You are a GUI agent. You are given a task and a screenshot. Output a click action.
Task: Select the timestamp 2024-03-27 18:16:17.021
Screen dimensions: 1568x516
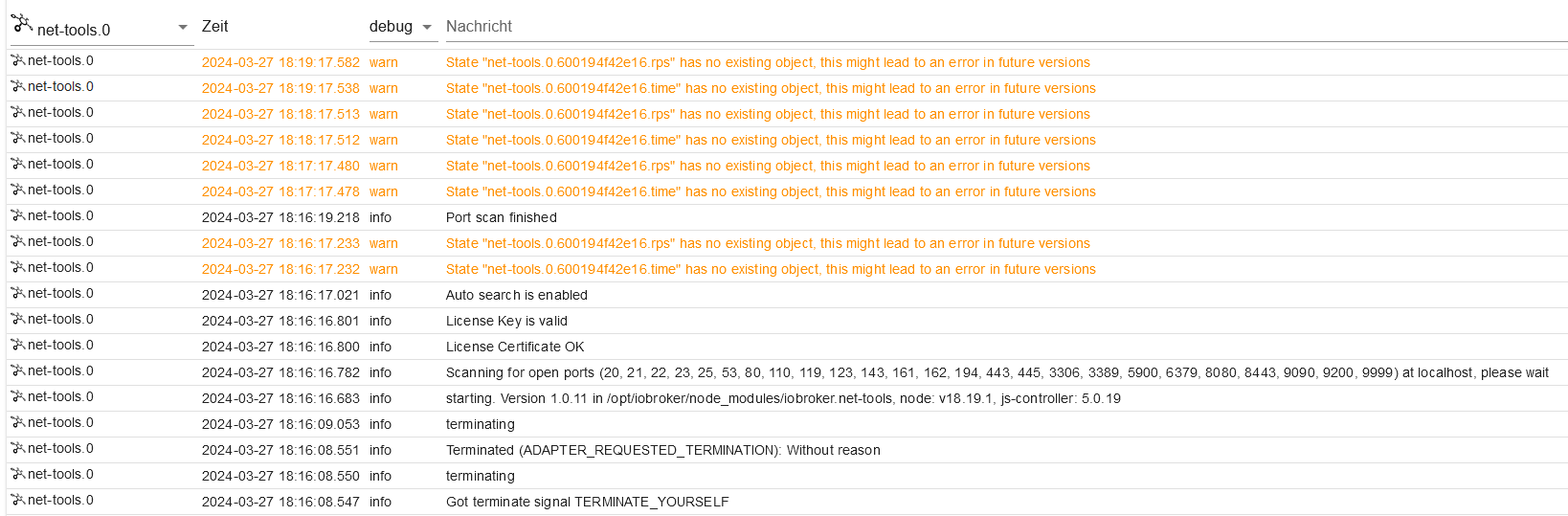(x=280, y=295)
